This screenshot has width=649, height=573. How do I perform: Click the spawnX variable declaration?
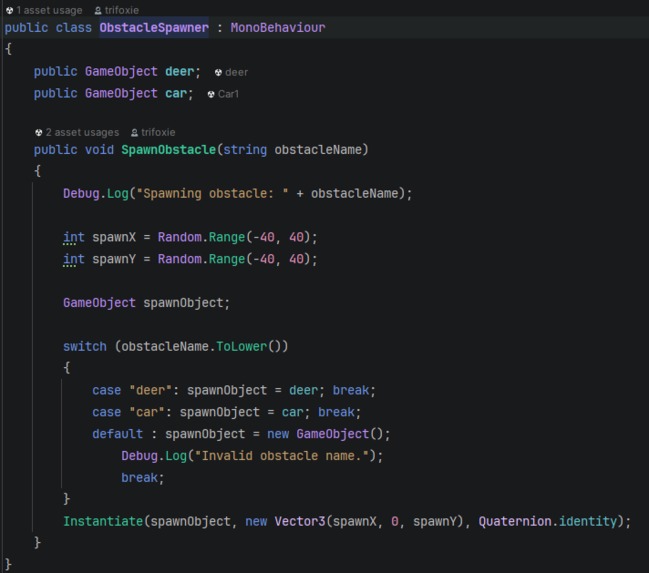(114, 237)
